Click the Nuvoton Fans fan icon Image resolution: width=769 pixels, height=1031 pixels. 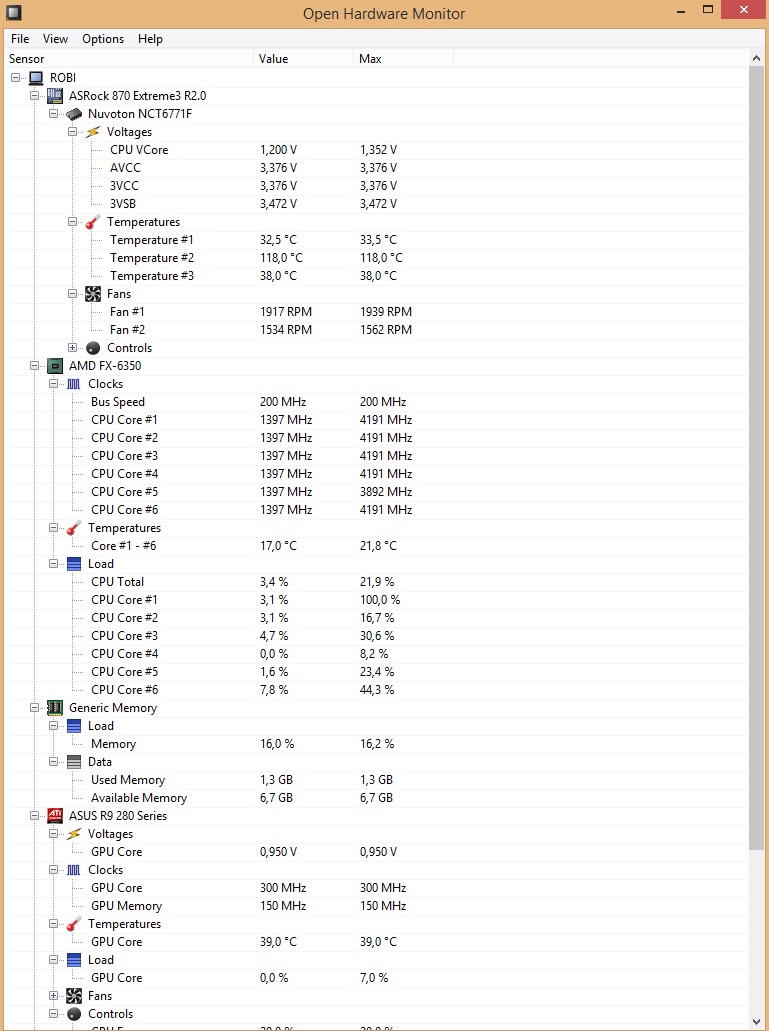[93, 294]
